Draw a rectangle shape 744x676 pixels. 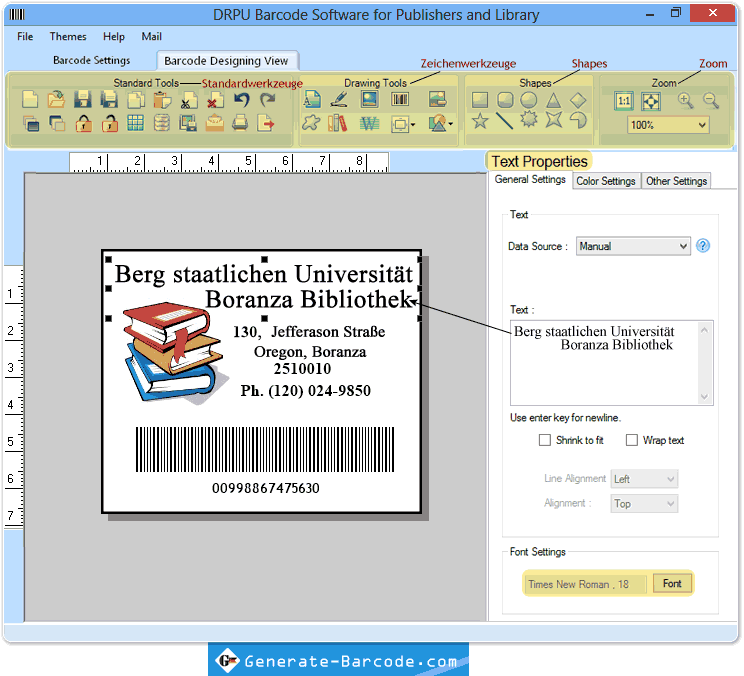point(479,100)
